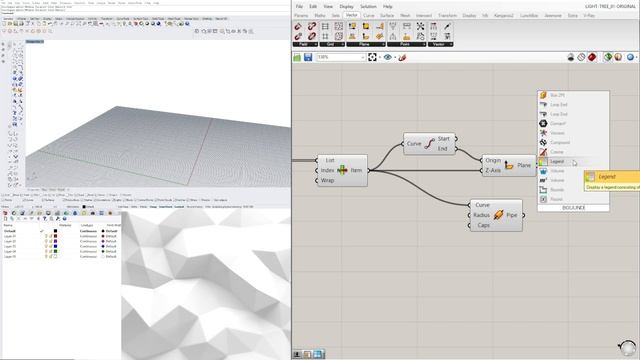Expand the Grid panel dropdown bar

pyautogui.click(x=332, y=44)
